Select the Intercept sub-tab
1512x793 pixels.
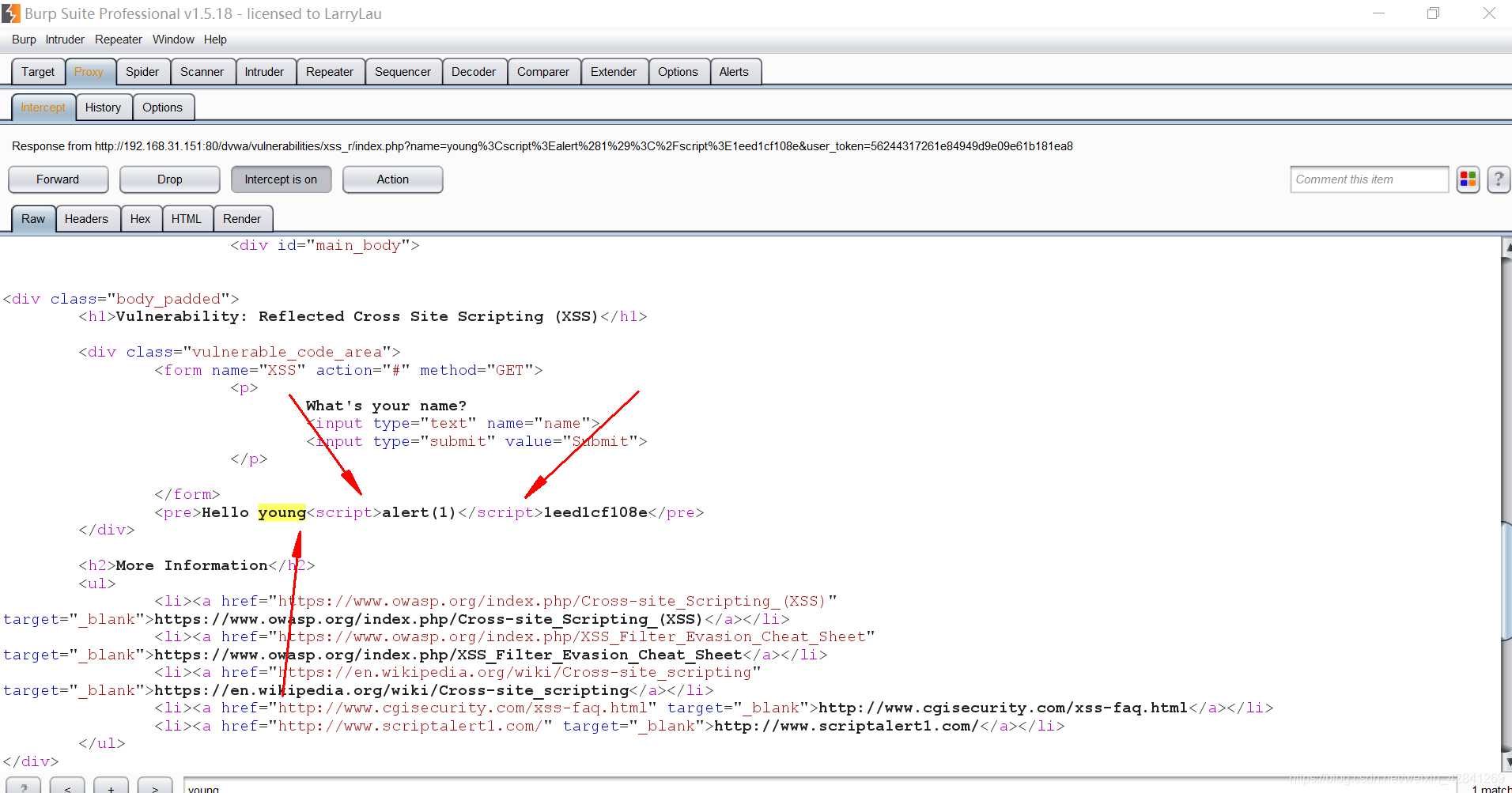click(43, 108)
